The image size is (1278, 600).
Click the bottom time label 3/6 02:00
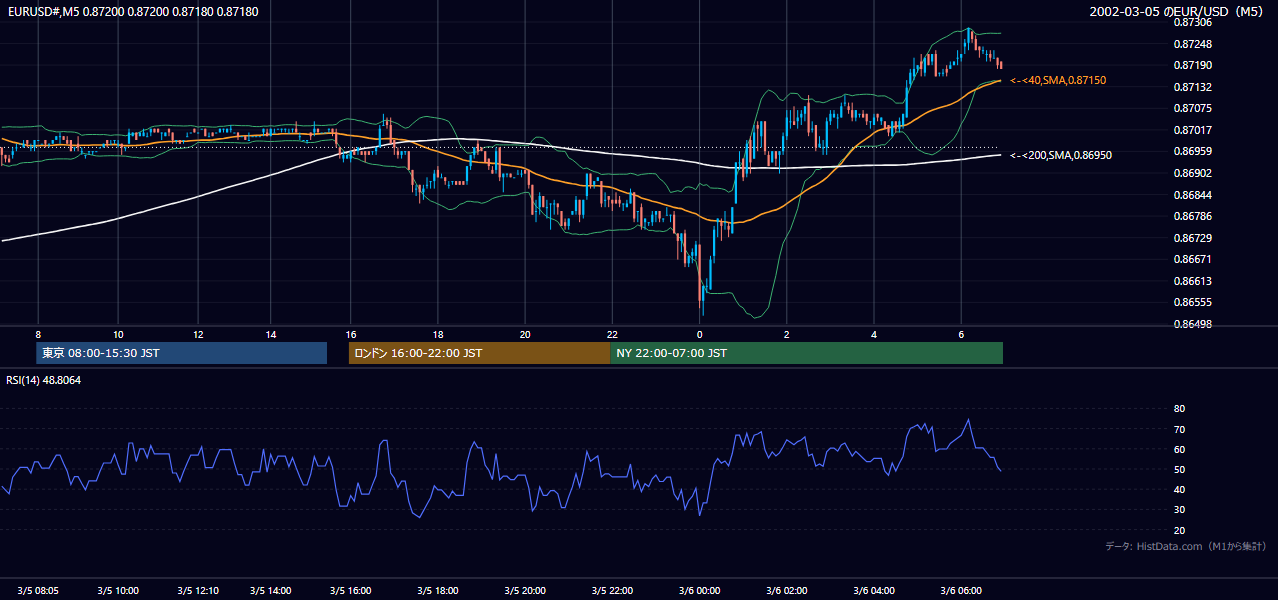(786, 591)
